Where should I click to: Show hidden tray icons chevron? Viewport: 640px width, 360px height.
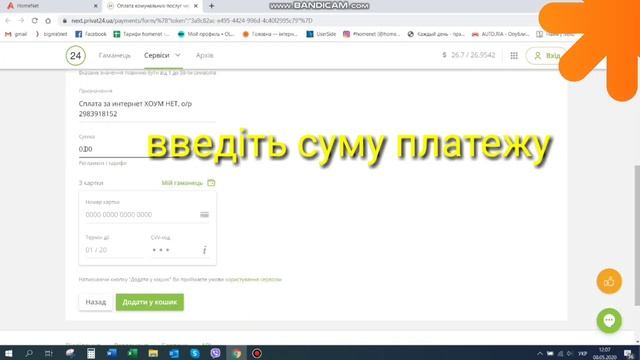(x=540, y=353)
